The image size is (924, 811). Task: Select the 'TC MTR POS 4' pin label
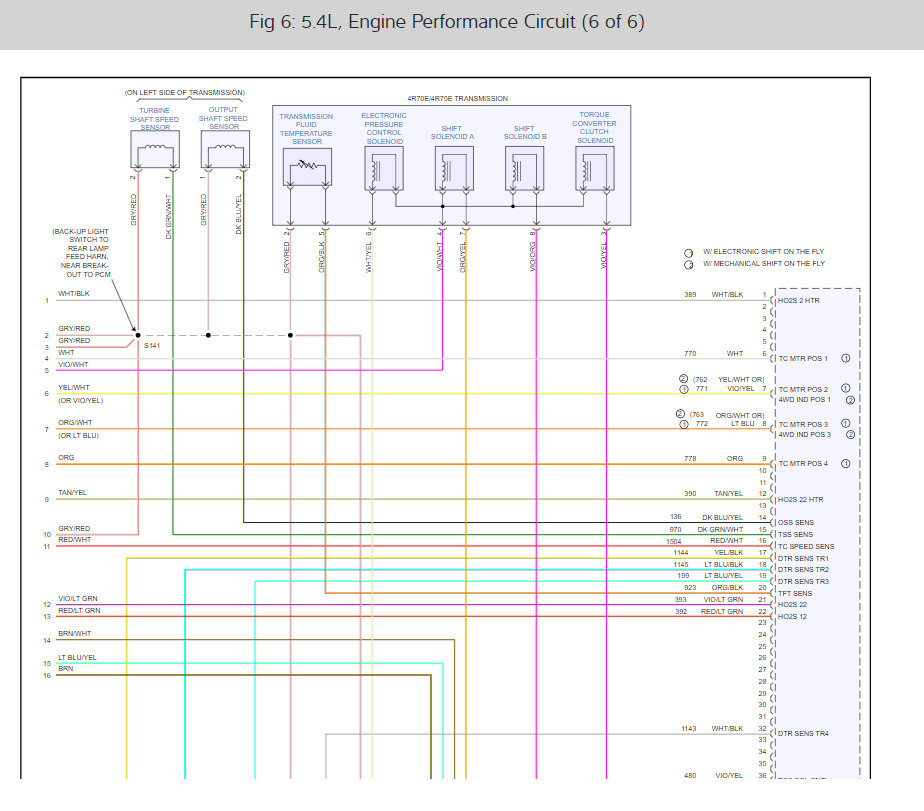[x=803, y=463]
